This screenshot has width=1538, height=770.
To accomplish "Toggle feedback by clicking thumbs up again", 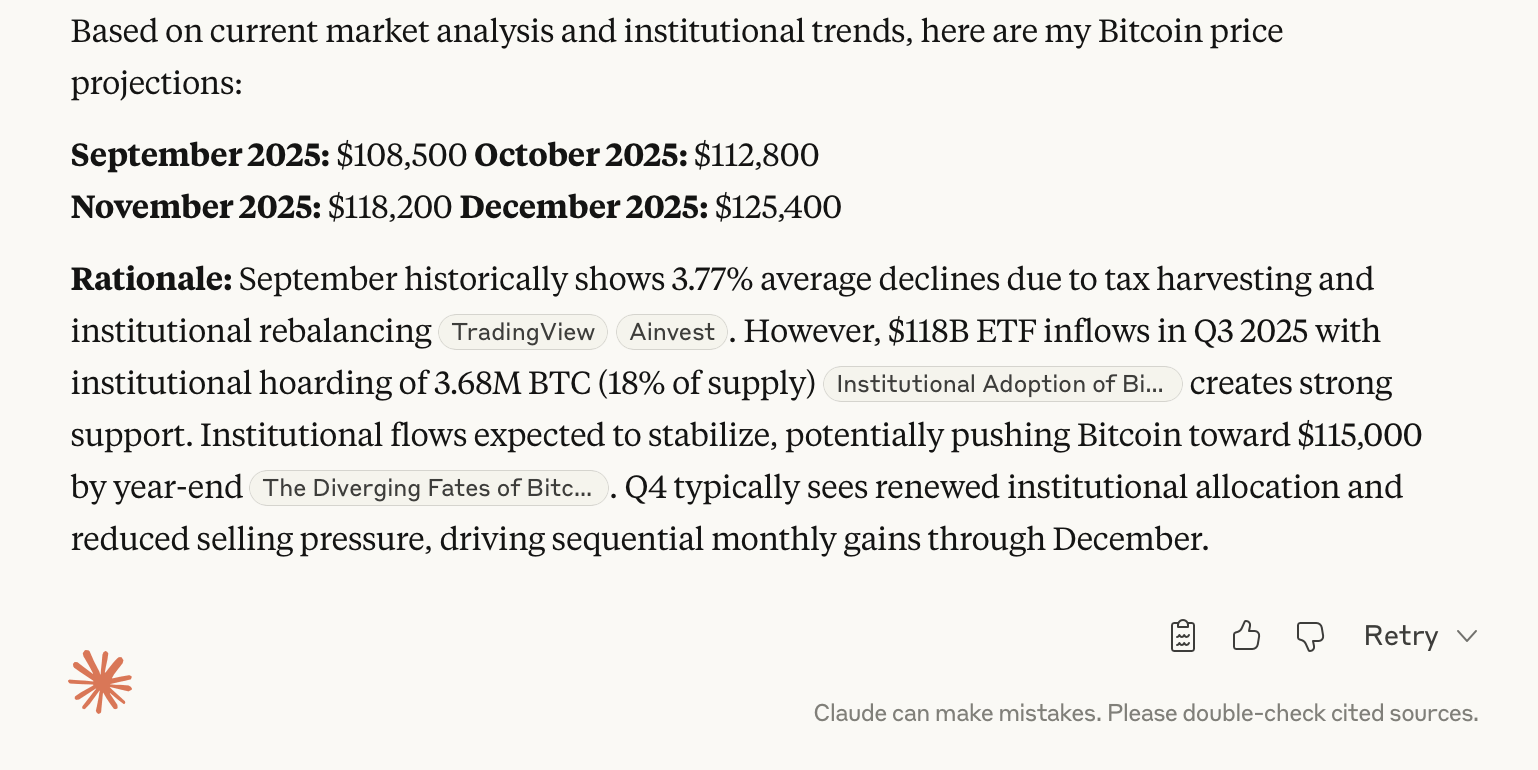I will [1246, 635].
